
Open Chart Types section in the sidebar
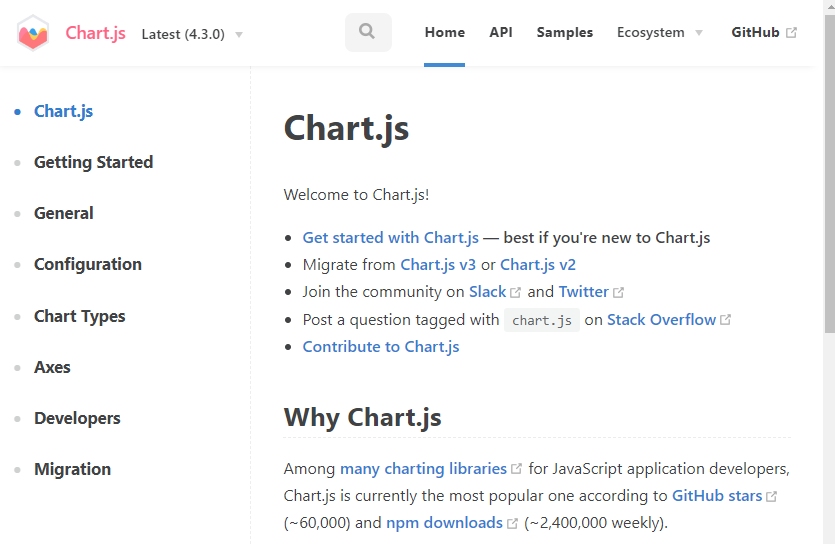tap(79, 316)
